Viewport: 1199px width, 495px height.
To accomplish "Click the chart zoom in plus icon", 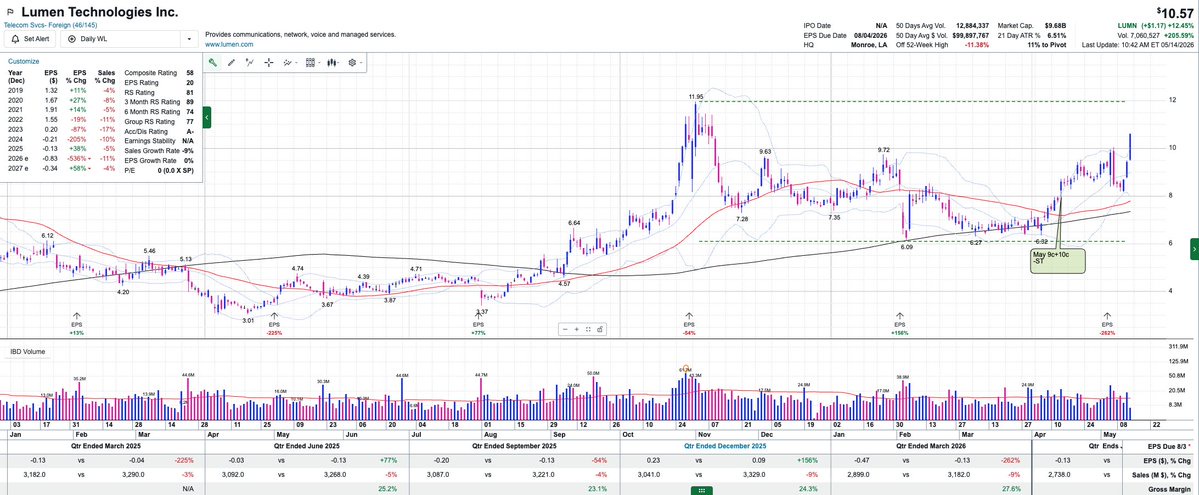I will pyautogui.click(x=577, y=329).
